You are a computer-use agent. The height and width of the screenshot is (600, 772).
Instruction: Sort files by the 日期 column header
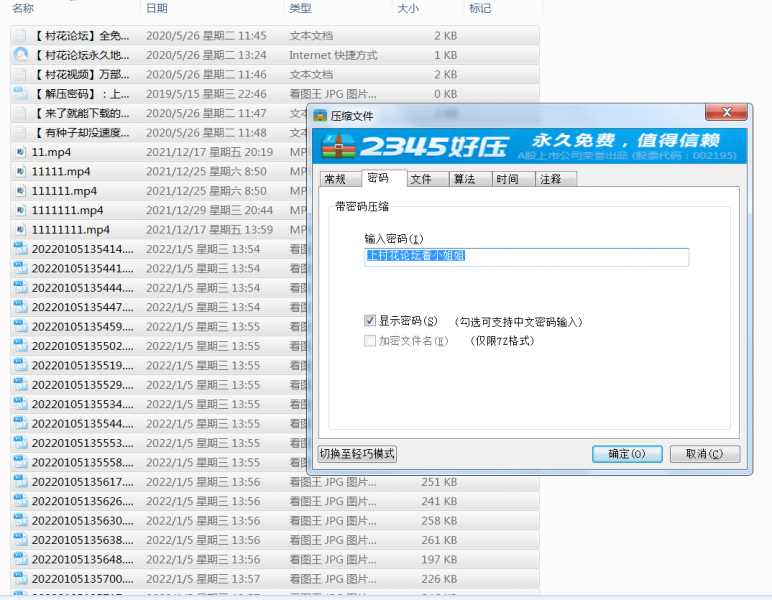coord(157,8)
